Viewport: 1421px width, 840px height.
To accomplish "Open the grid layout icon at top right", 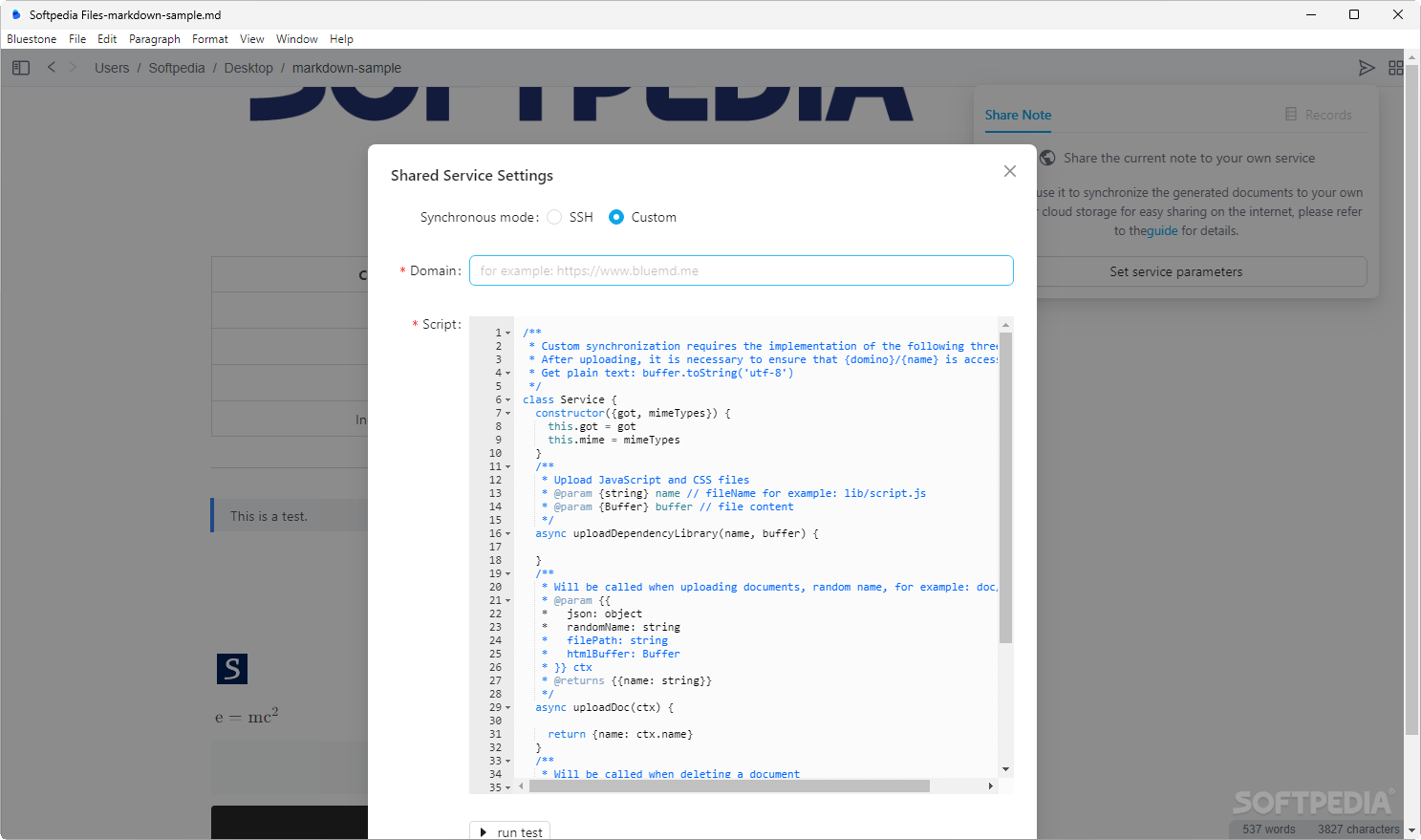I will 1396,68.
